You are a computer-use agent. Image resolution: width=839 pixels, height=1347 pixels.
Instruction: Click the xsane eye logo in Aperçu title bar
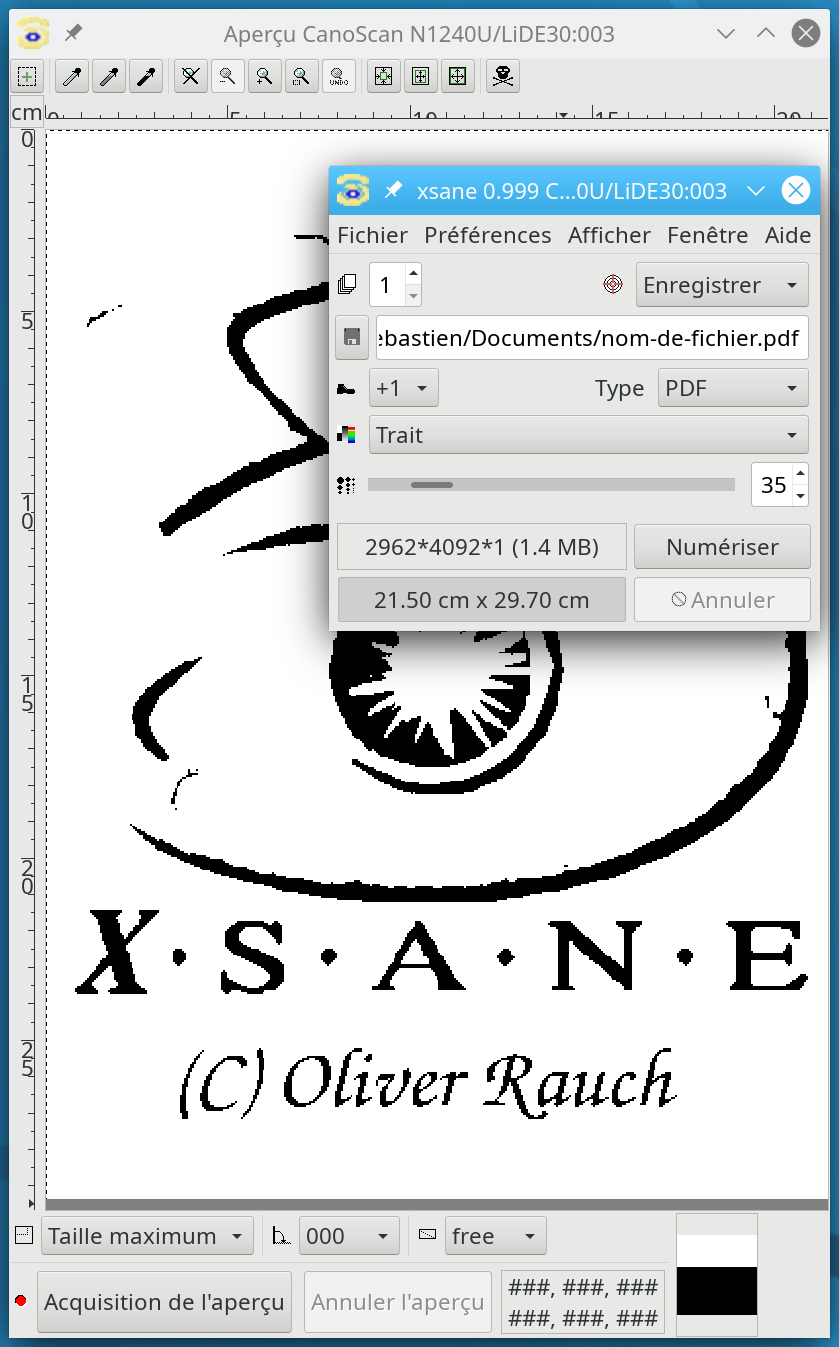point(34,33)
